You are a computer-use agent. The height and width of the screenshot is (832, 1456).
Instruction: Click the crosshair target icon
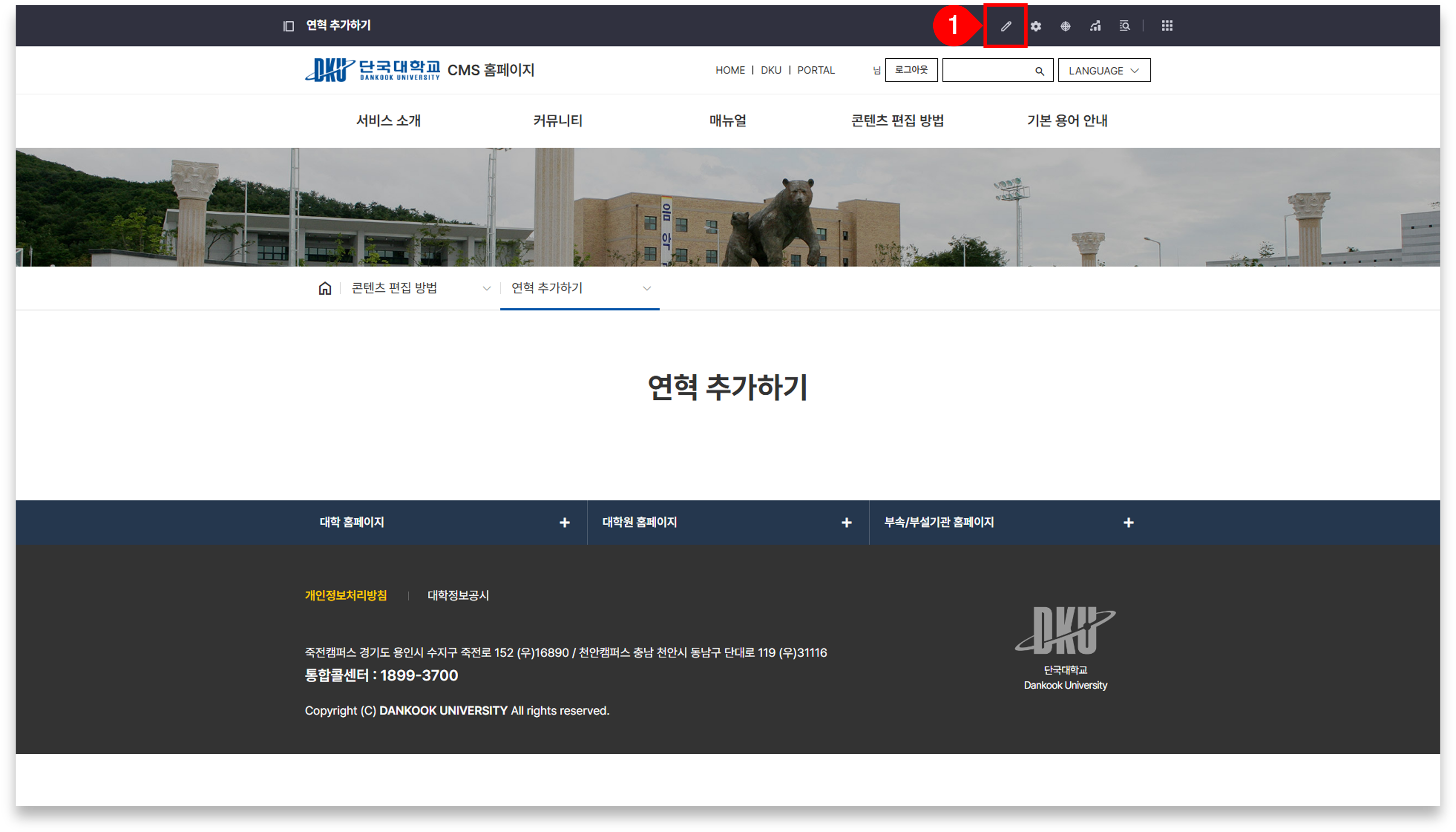1065,26
